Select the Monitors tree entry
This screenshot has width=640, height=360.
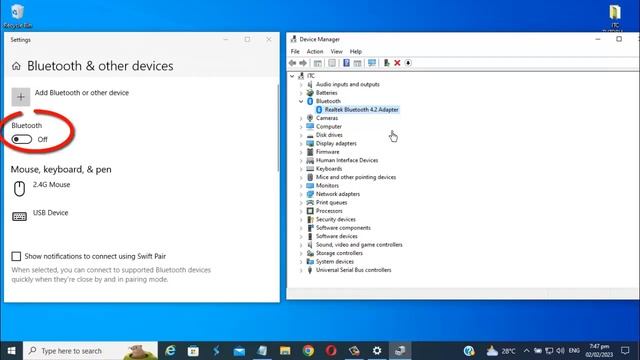tap(327, 186)
